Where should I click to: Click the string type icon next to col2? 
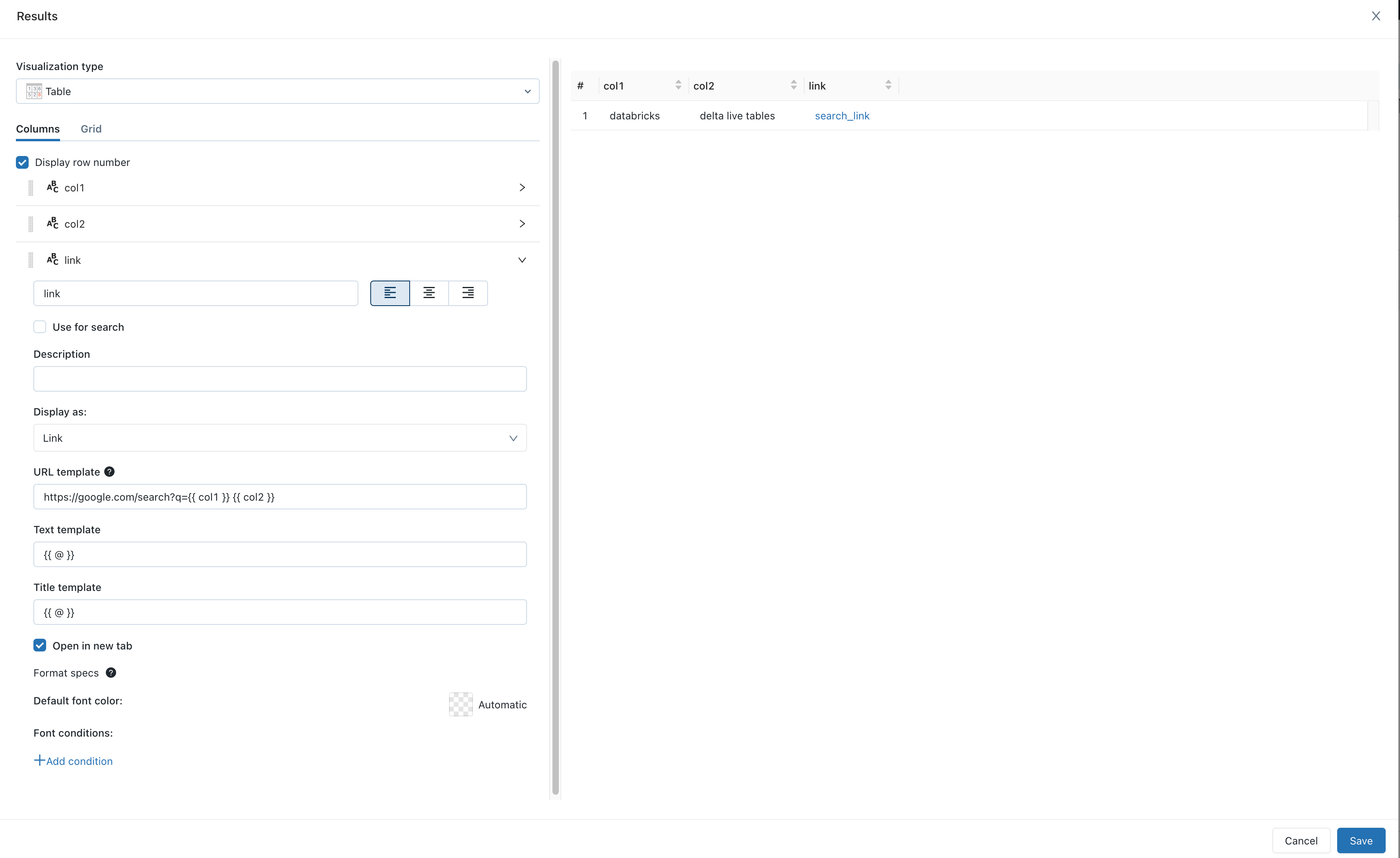pos(52,223)
